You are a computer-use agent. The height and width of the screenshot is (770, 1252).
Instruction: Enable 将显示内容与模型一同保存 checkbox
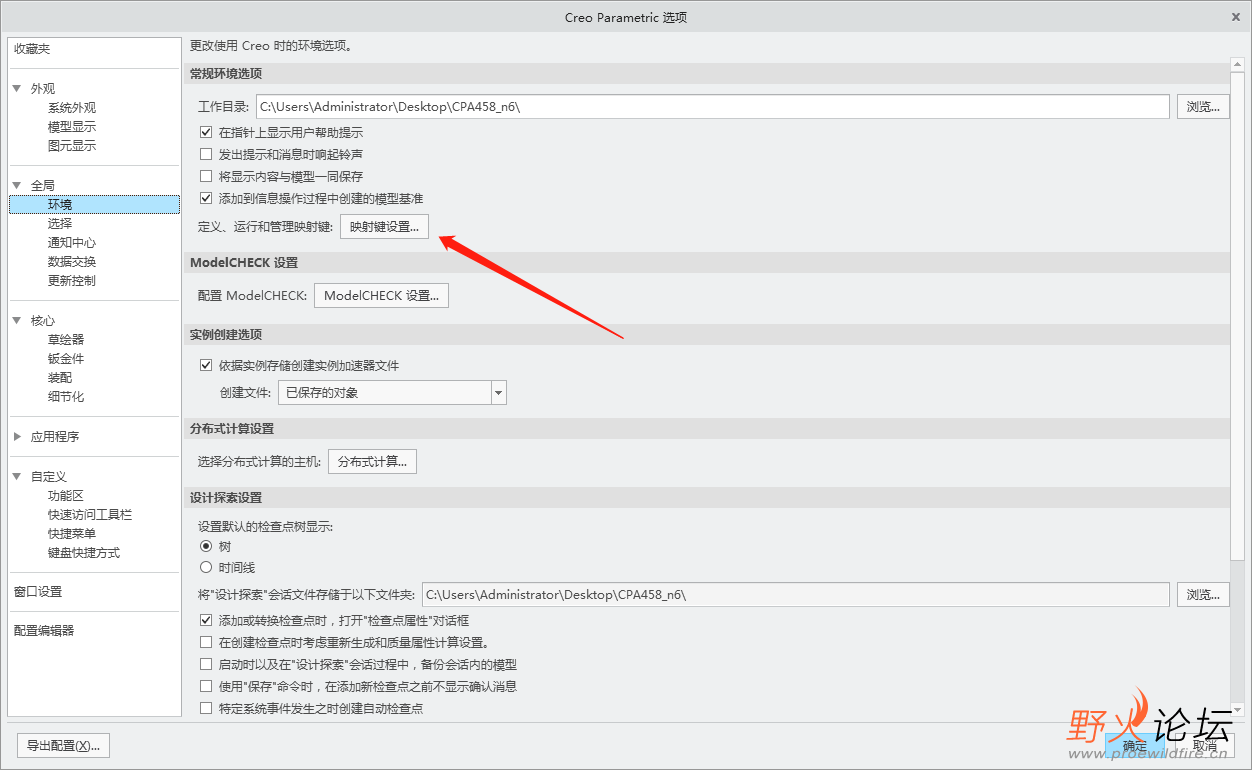[206, 176]
